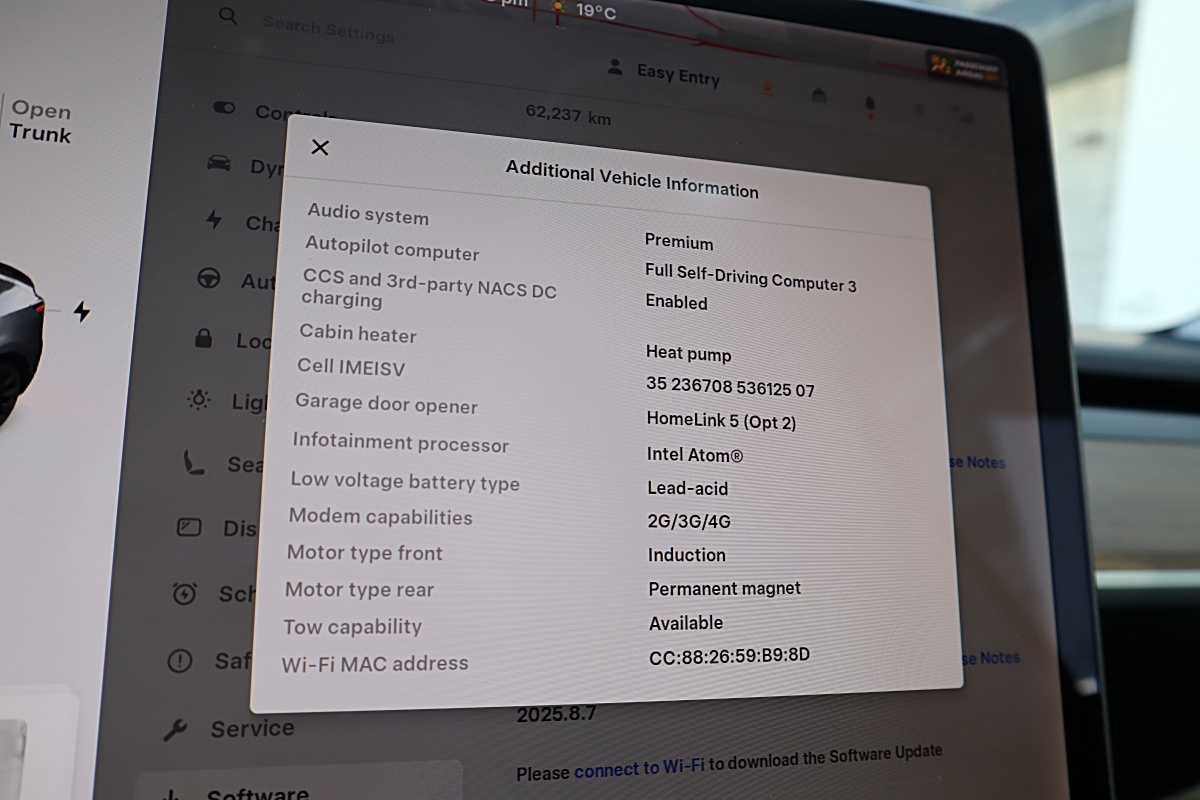Select the Motor type rear label
Viewport: 1200px width, 800px height.
[x=359, y=590]
